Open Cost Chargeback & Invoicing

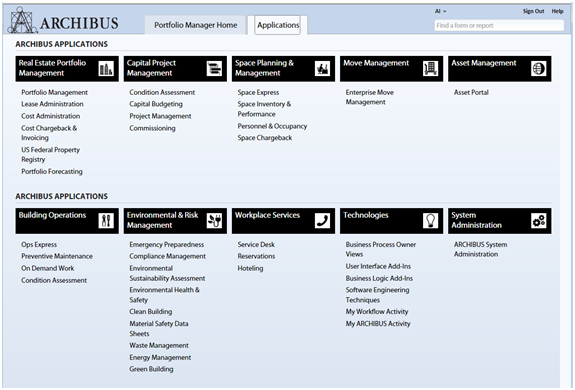point(49,133)
